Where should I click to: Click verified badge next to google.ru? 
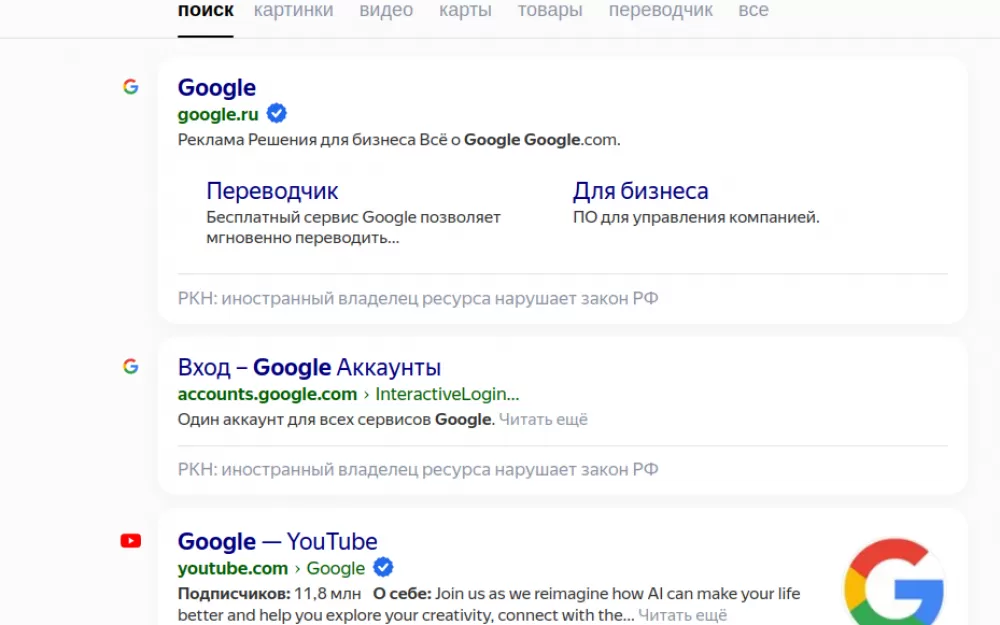276,114
